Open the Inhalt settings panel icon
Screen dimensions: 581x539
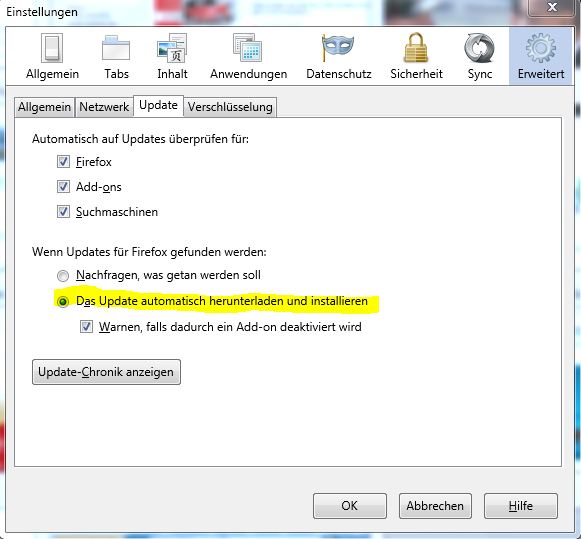tap(172, 48)
